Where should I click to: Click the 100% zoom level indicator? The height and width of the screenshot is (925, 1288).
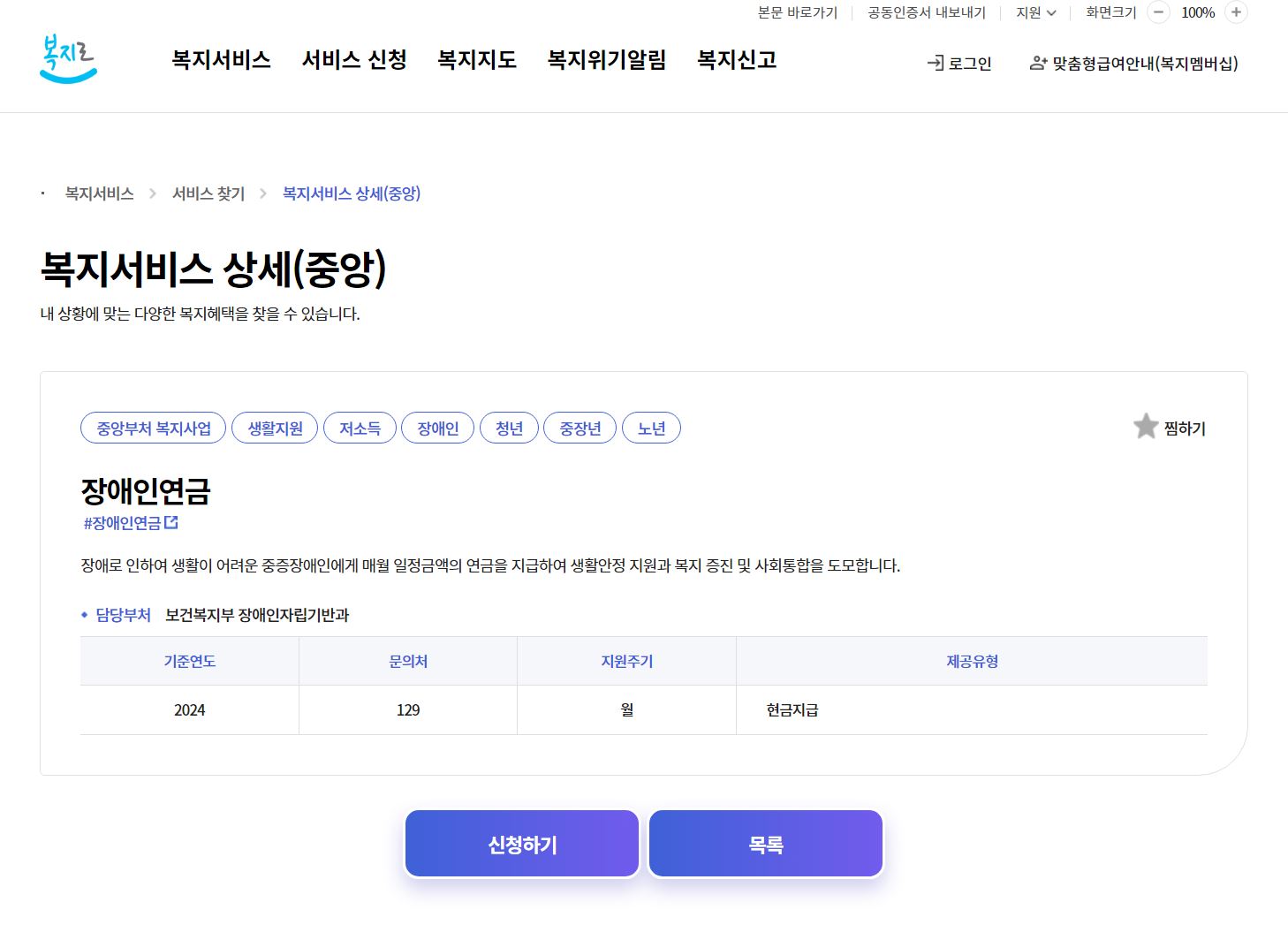(x=1197, y=13)
